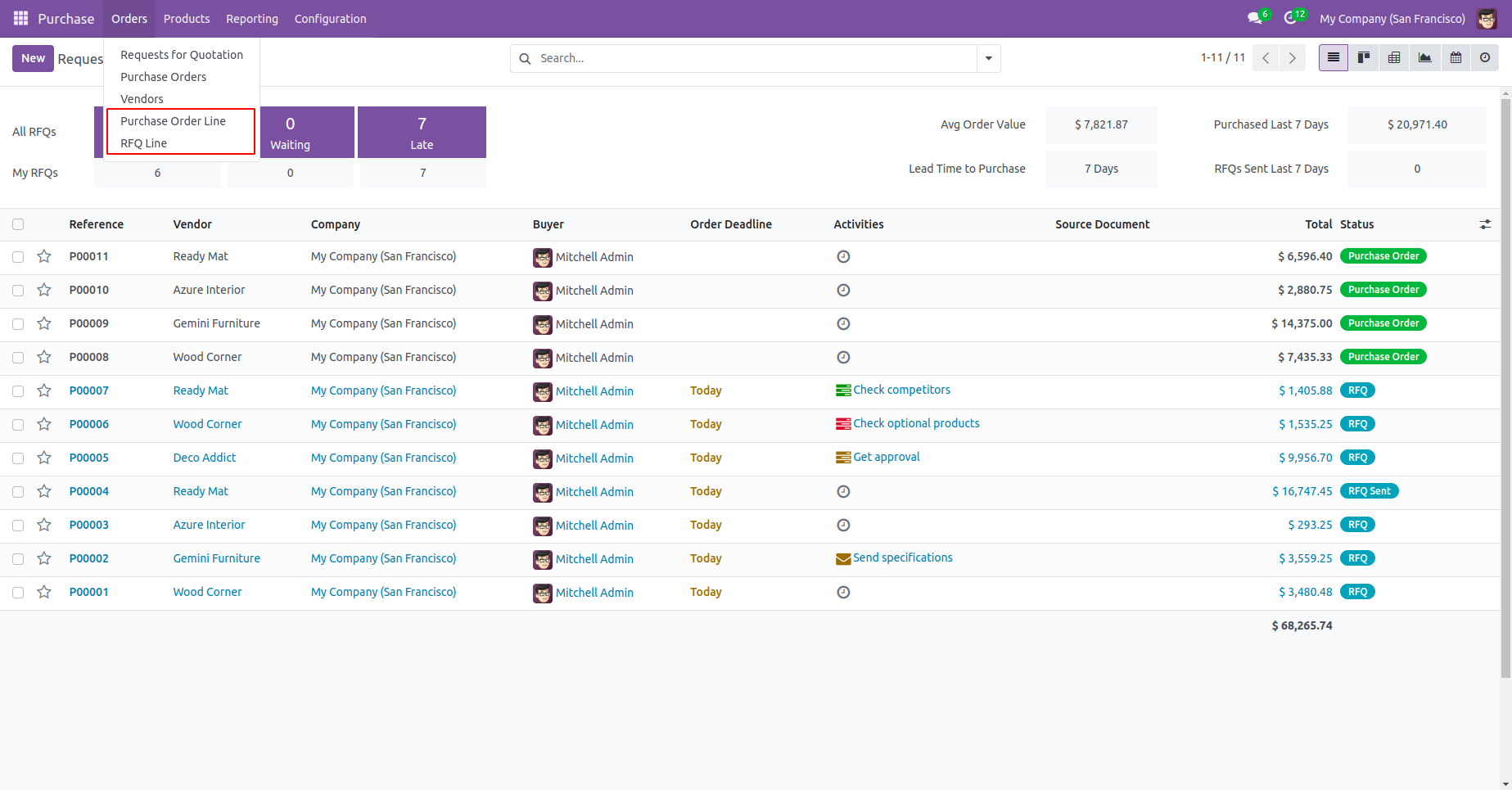Tick the checkbox for order P00007
Viewport: 1512px width, 790px height.
pyautogui.click(x=18, y=391)
